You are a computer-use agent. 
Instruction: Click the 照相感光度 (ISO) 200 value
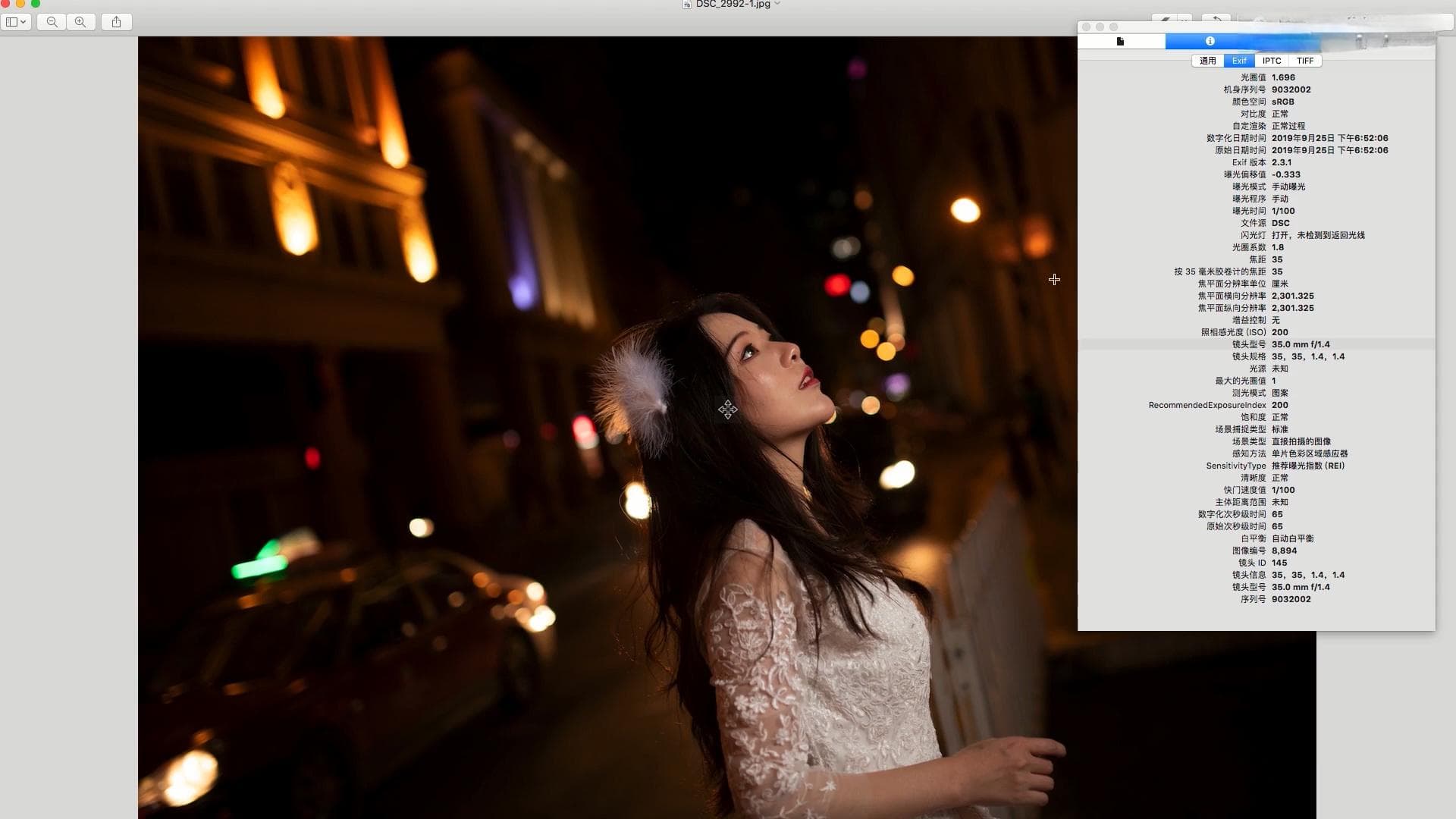point(1279,332)
